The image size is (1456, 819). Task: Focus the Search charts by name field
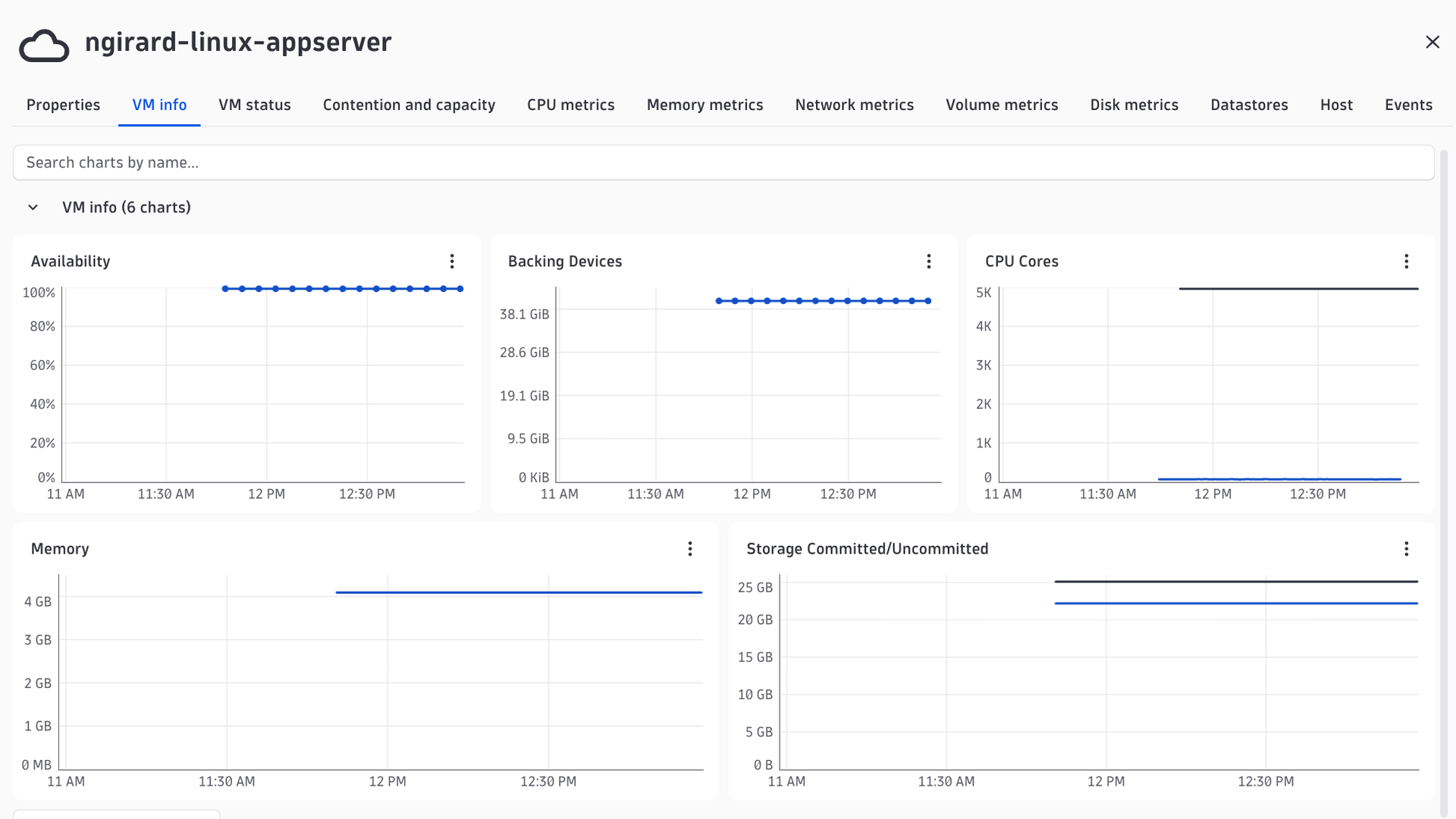[x=723, y=163]
